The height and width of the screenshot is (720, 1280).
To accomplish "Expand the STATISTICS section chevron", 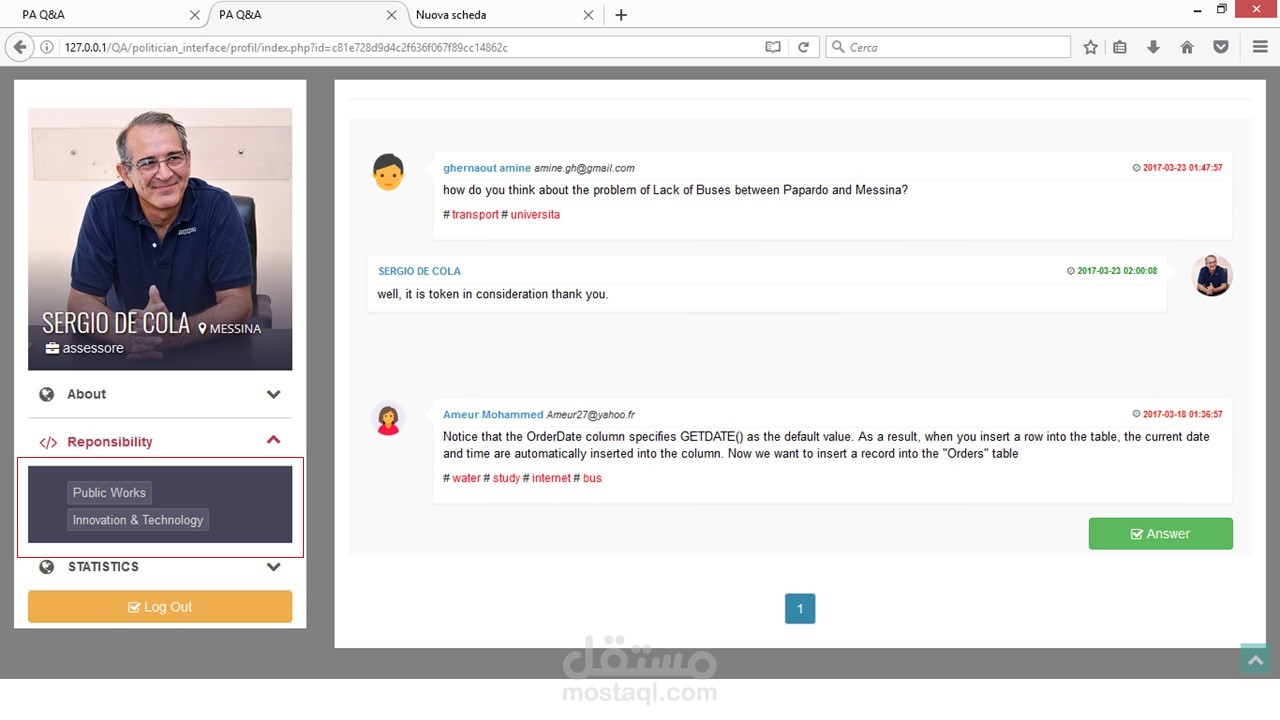I will tap(273, 567).
